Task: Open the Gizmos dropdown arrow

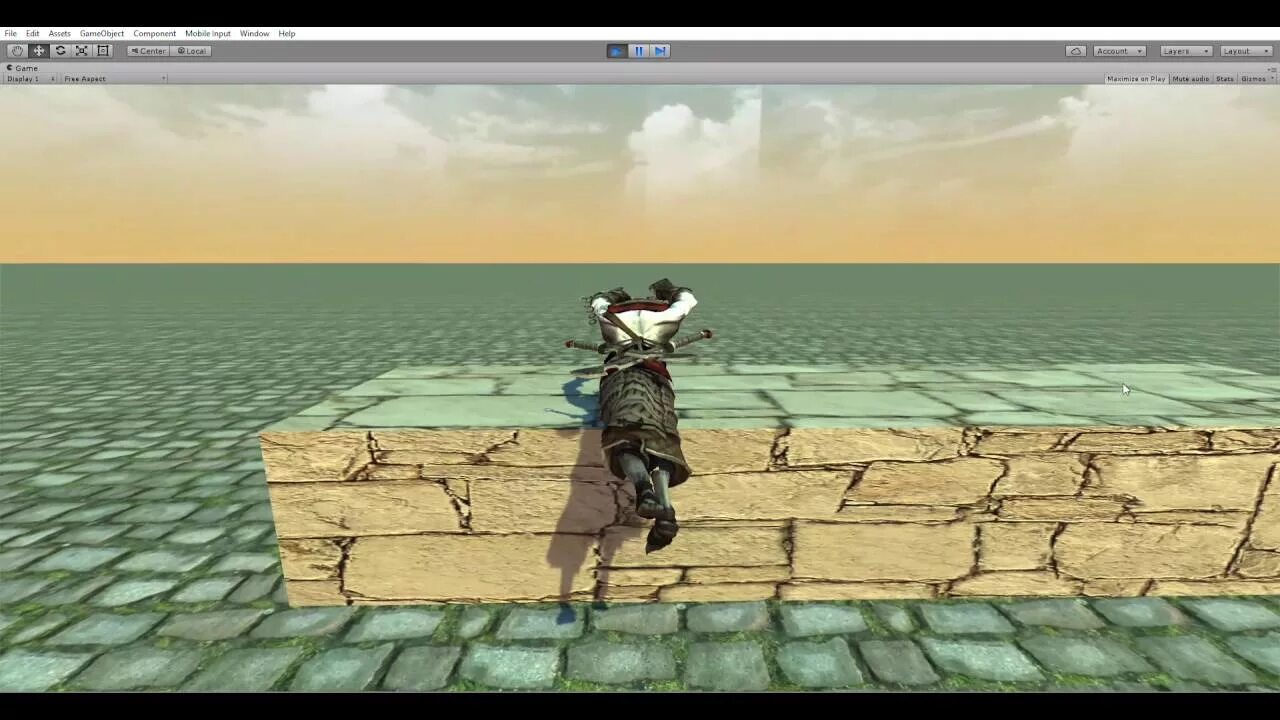Action: tap(1271, 79)
